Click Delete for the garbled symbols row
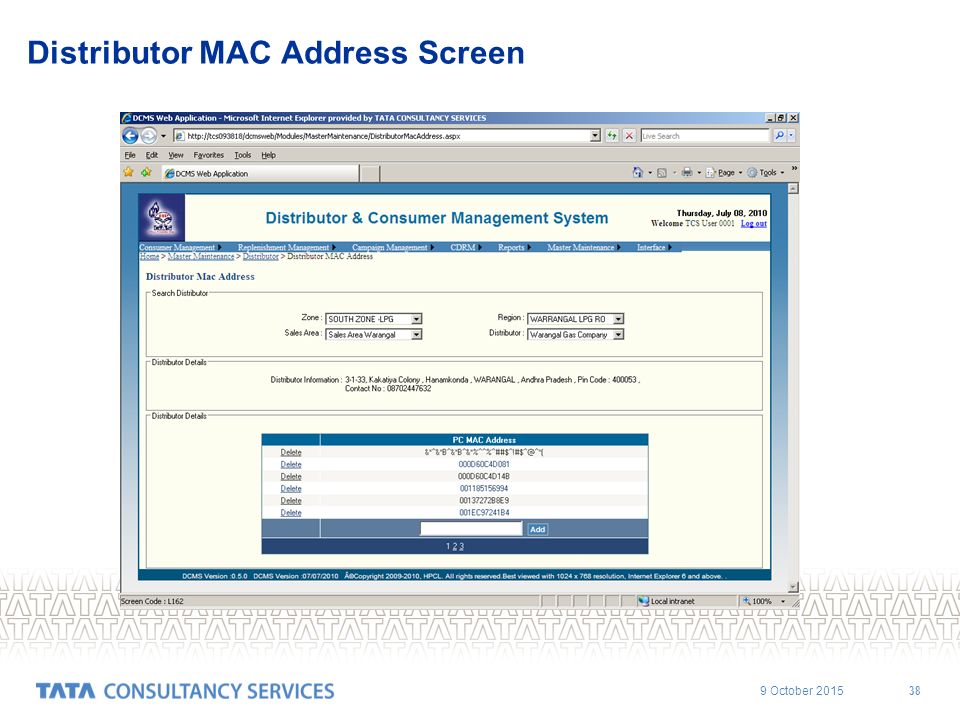 pyautogui.click(x=291, y=452)
